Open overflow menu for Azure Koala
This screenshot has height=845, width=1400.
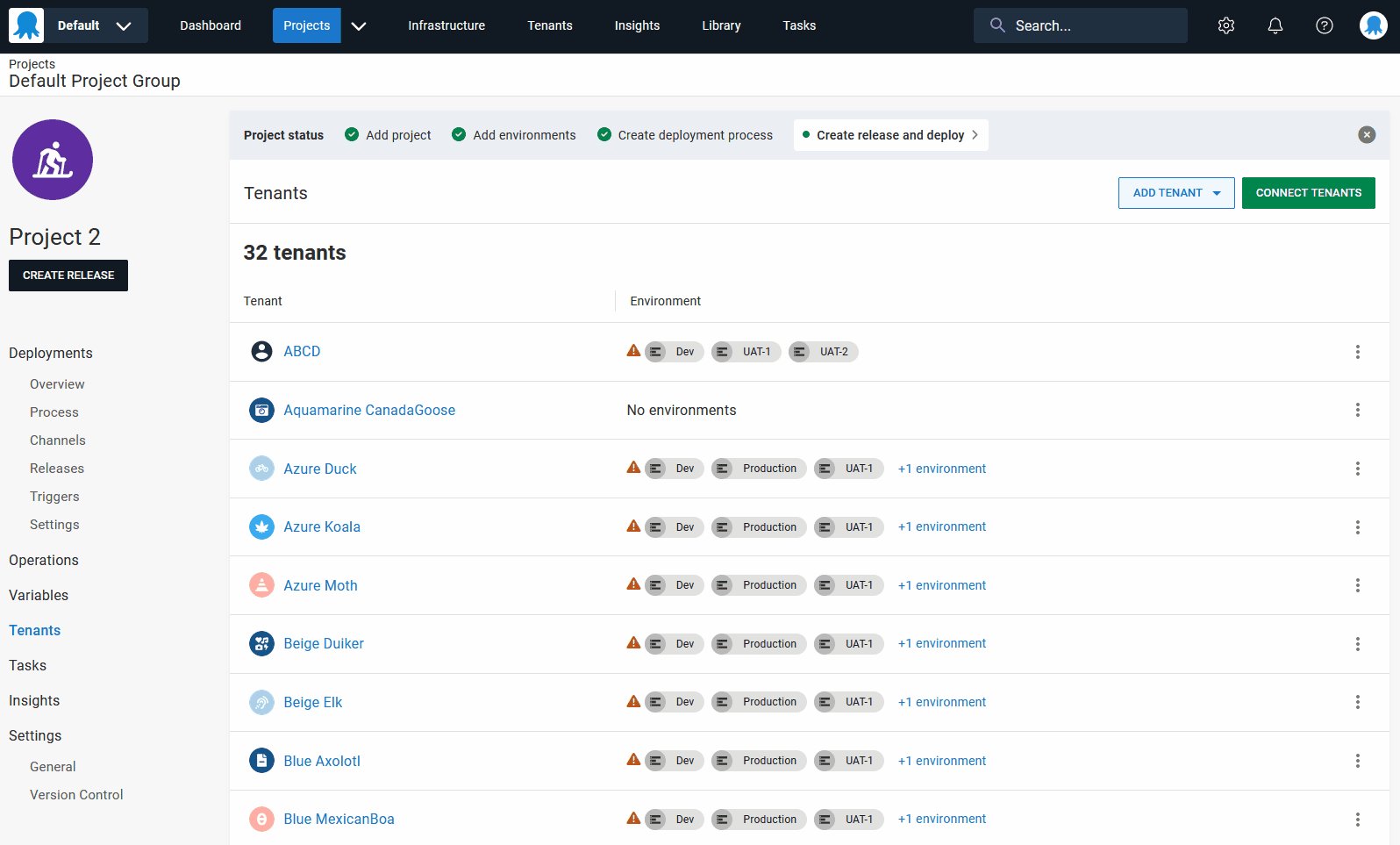[x=1358, y=527]
